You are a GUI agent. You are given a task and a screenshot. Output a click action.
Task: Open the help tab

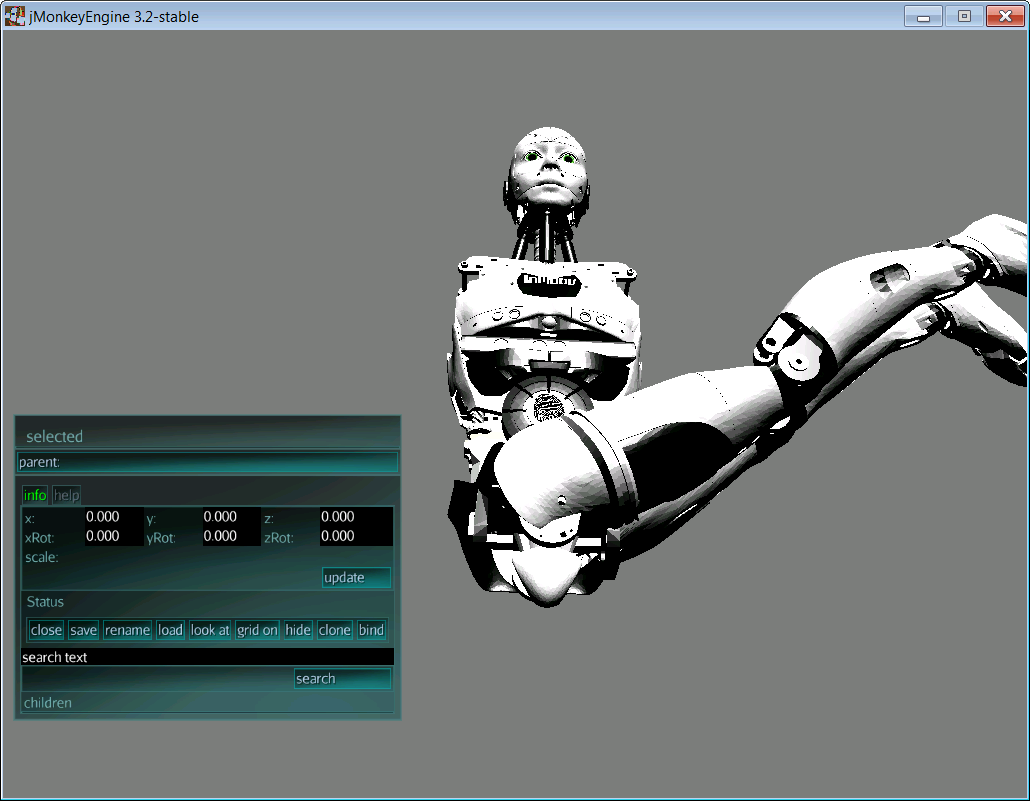click(x=66, y=495)
